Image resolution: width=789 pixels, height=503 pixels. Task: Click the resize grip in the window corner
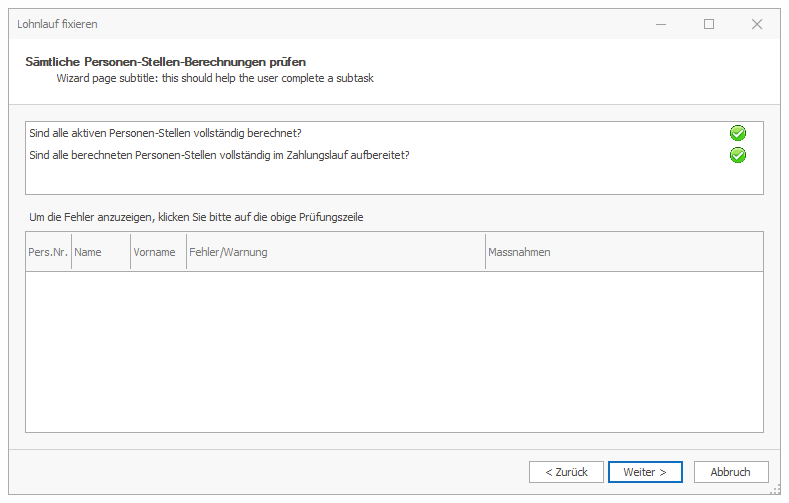click(x=776, y=490)
